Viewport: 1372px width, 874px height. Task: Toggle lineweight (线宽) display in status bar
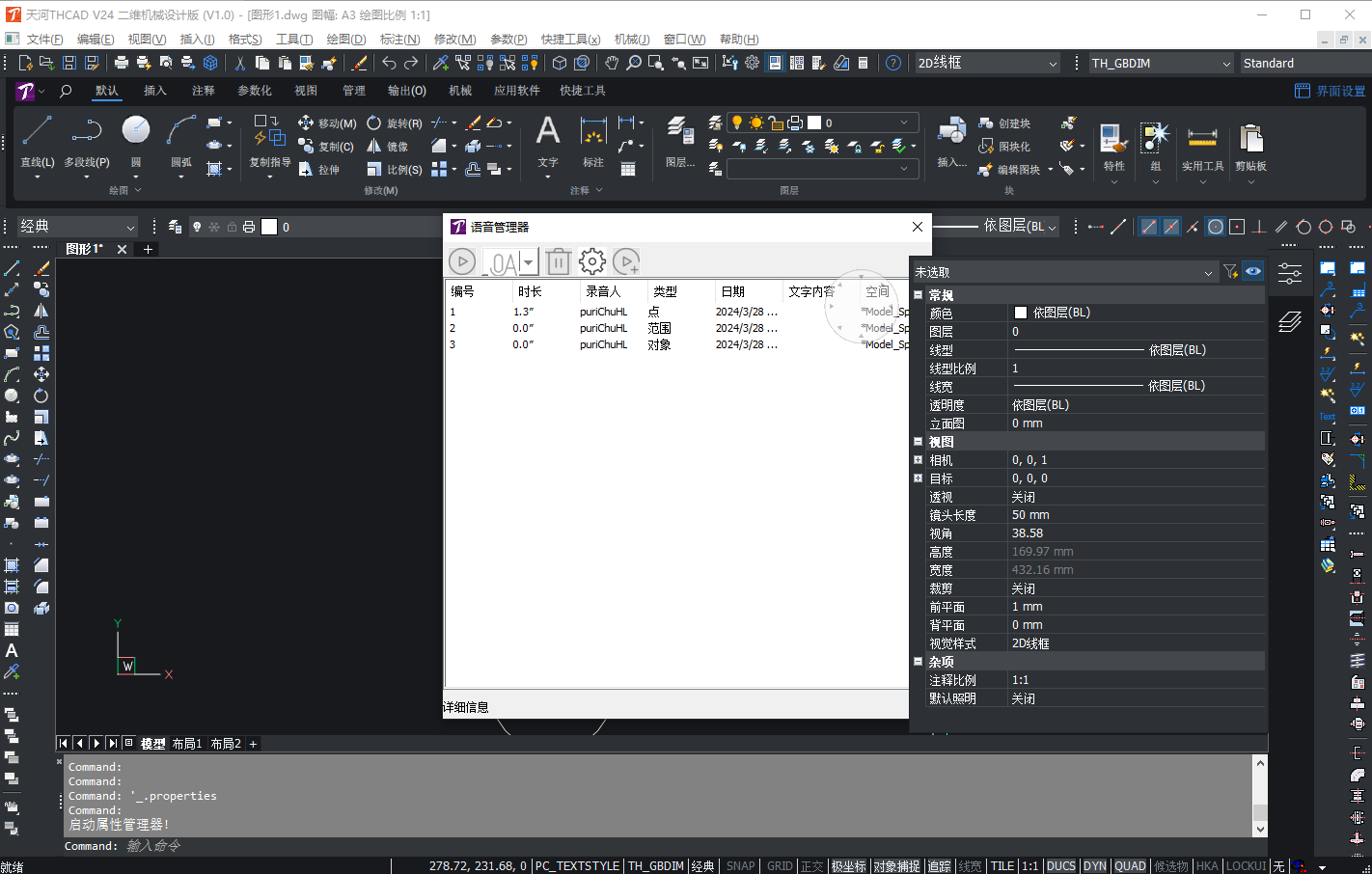tap(971, 866)
